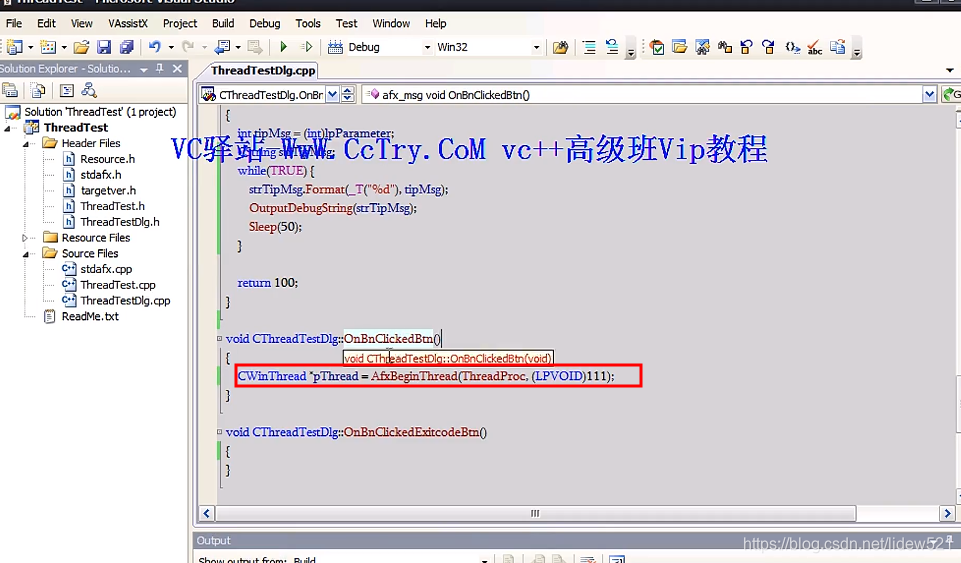Click the find previous by context icon

[x=746, y=47]
